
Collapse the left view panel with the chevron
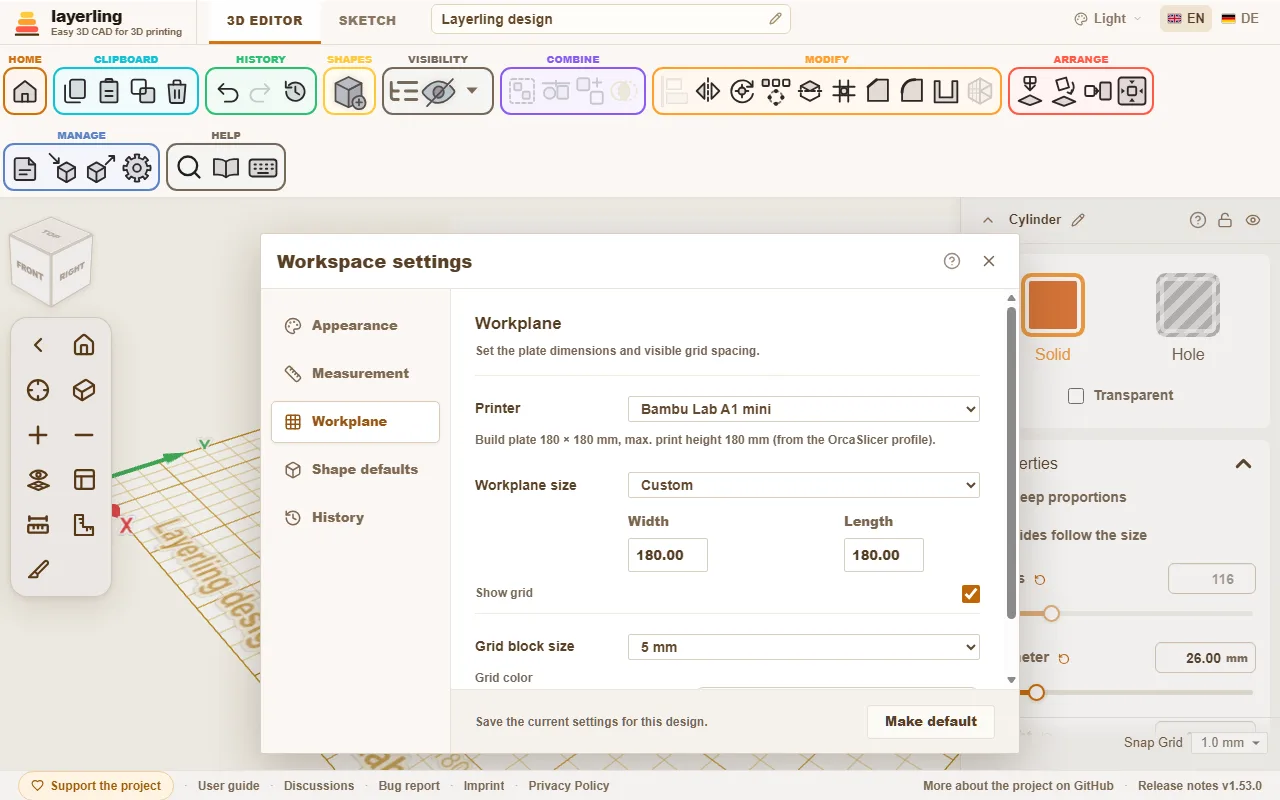coord(38,345)
